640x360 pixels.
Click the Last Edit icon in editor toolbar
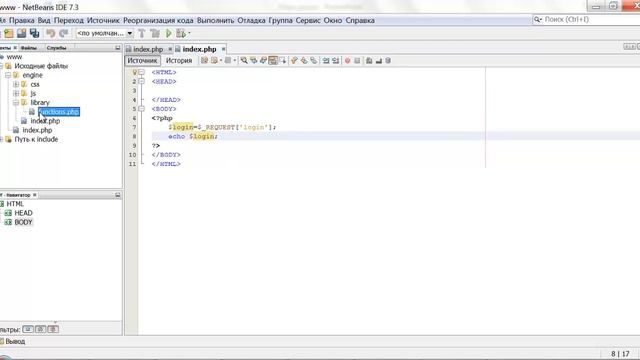[204, 60]
